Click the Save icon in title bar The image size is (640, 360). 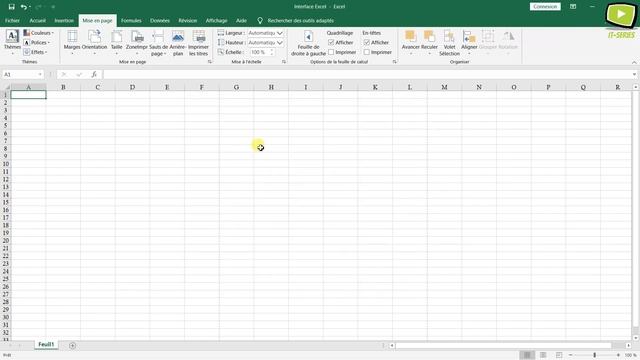click(x=11, y=7)
